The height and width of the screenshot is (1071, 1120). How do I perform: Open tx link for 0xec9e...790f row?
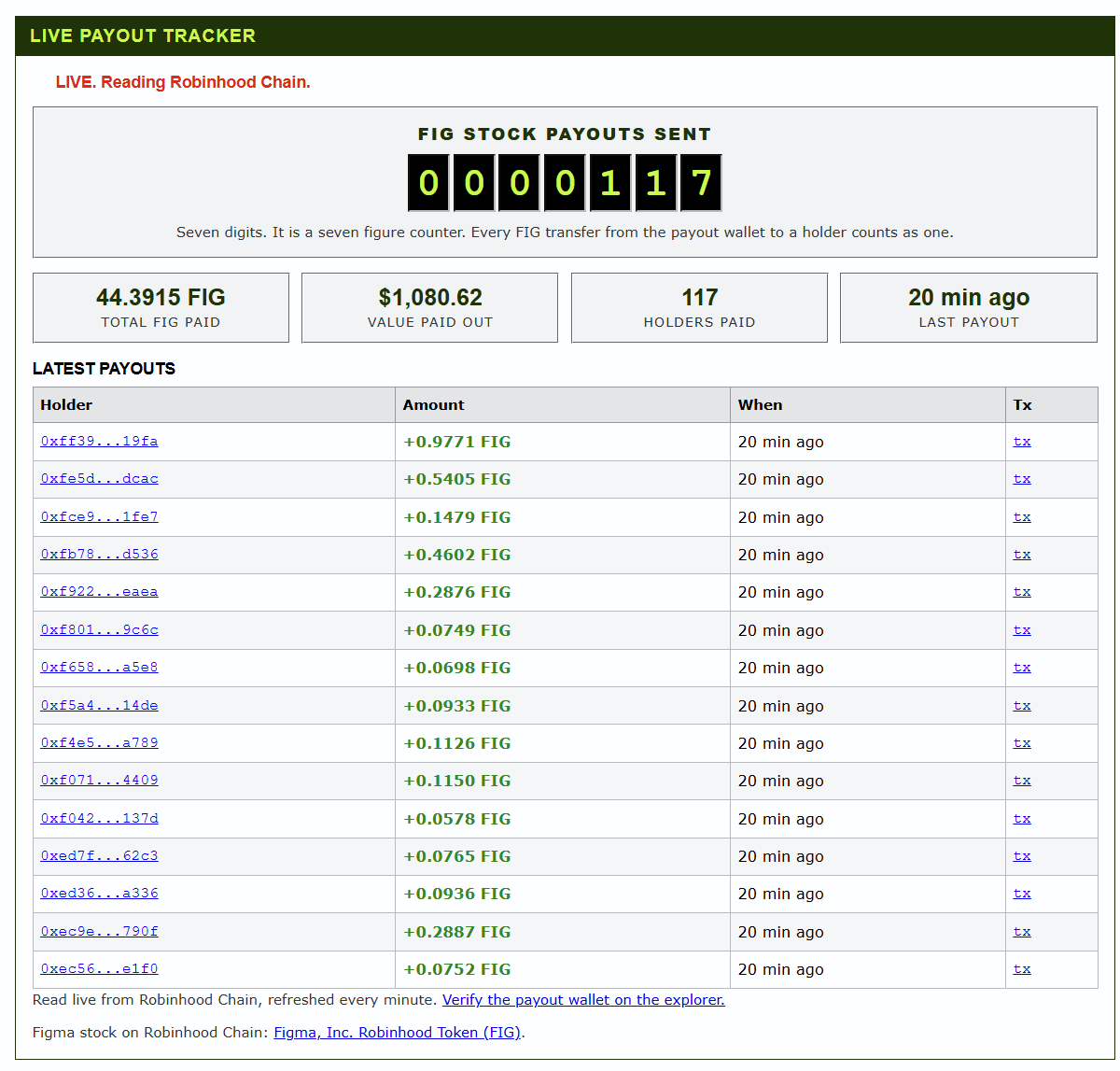point(1022,931)
